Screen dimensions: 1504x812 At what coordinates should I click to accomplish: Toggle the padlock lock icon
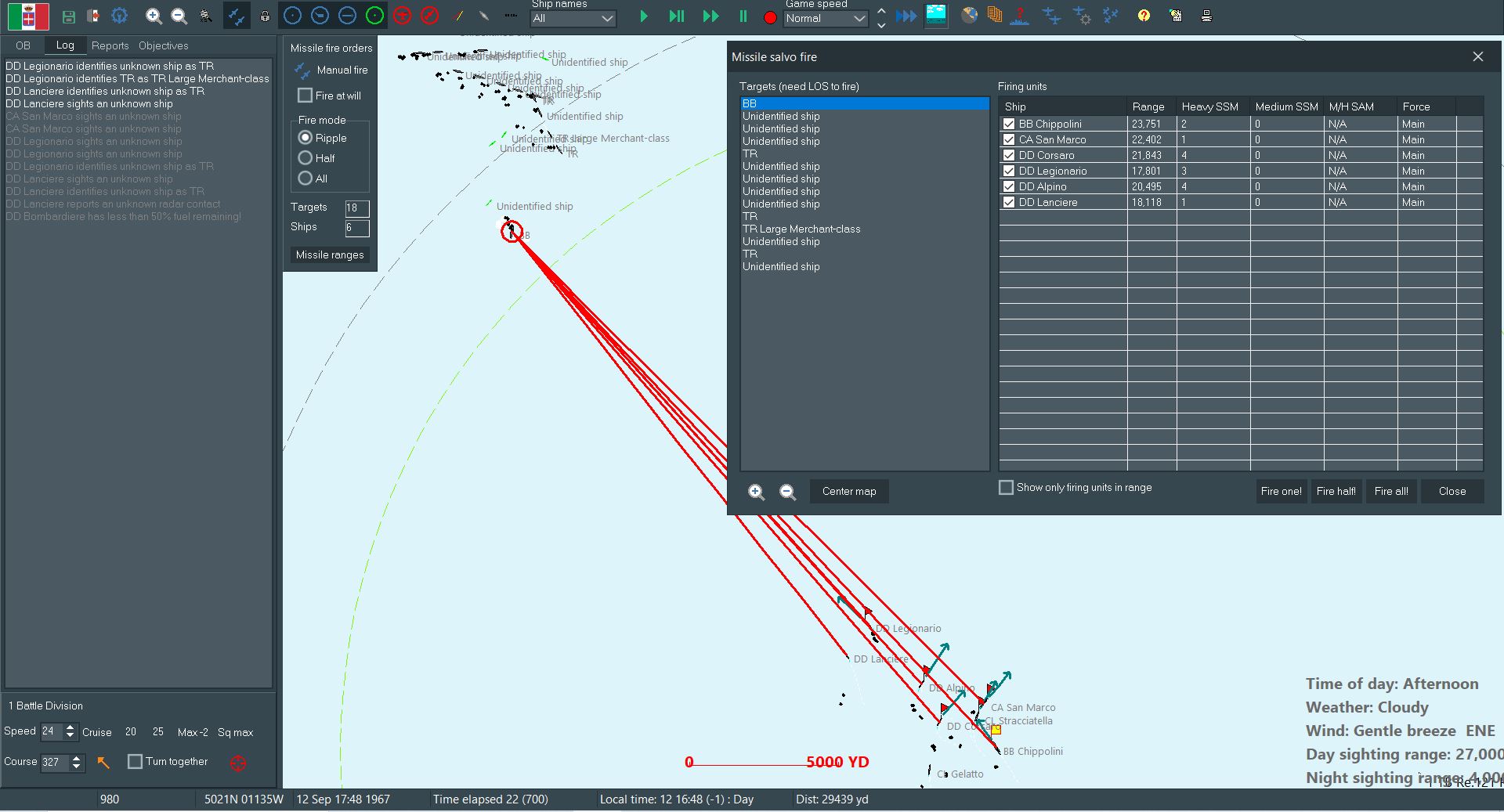pos(265,16)
